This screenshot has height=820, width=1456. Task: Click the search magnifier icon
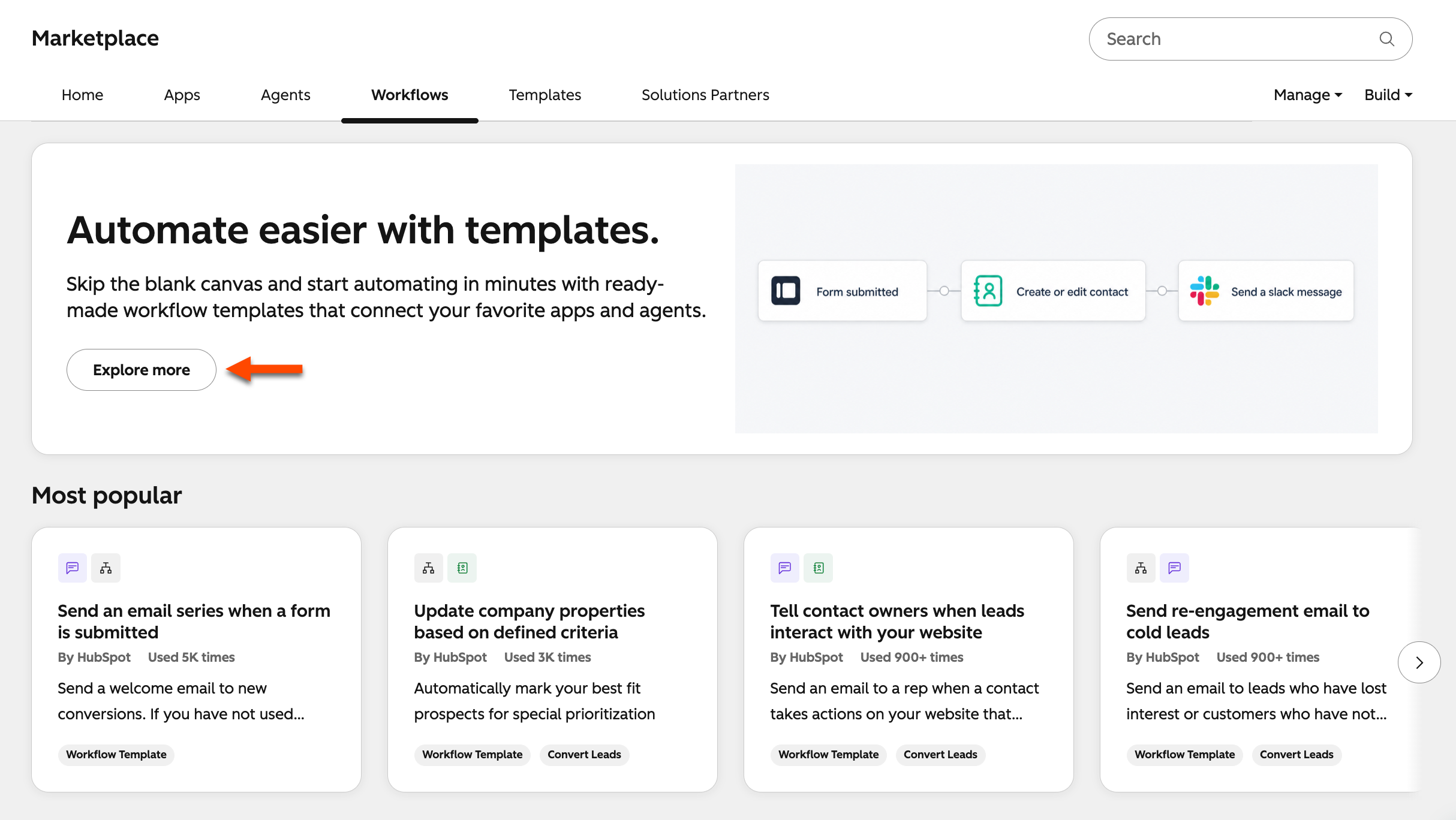pyautogui.click(x=1386, y=39)
